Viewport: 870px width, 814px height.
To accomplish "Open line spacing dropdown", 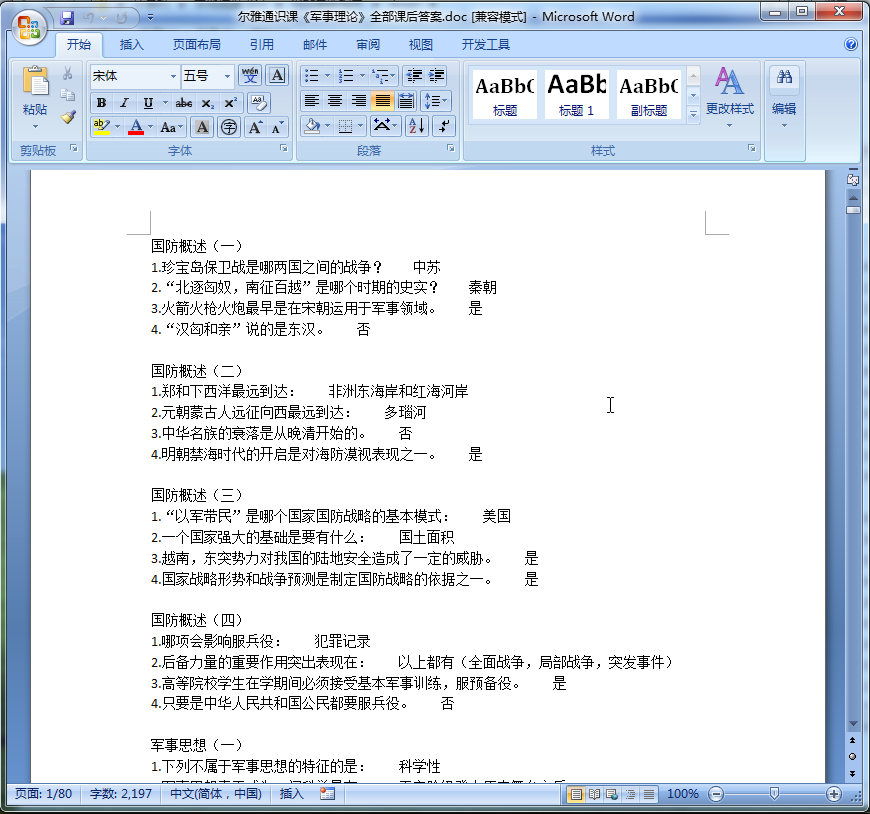I will point(436,101).
